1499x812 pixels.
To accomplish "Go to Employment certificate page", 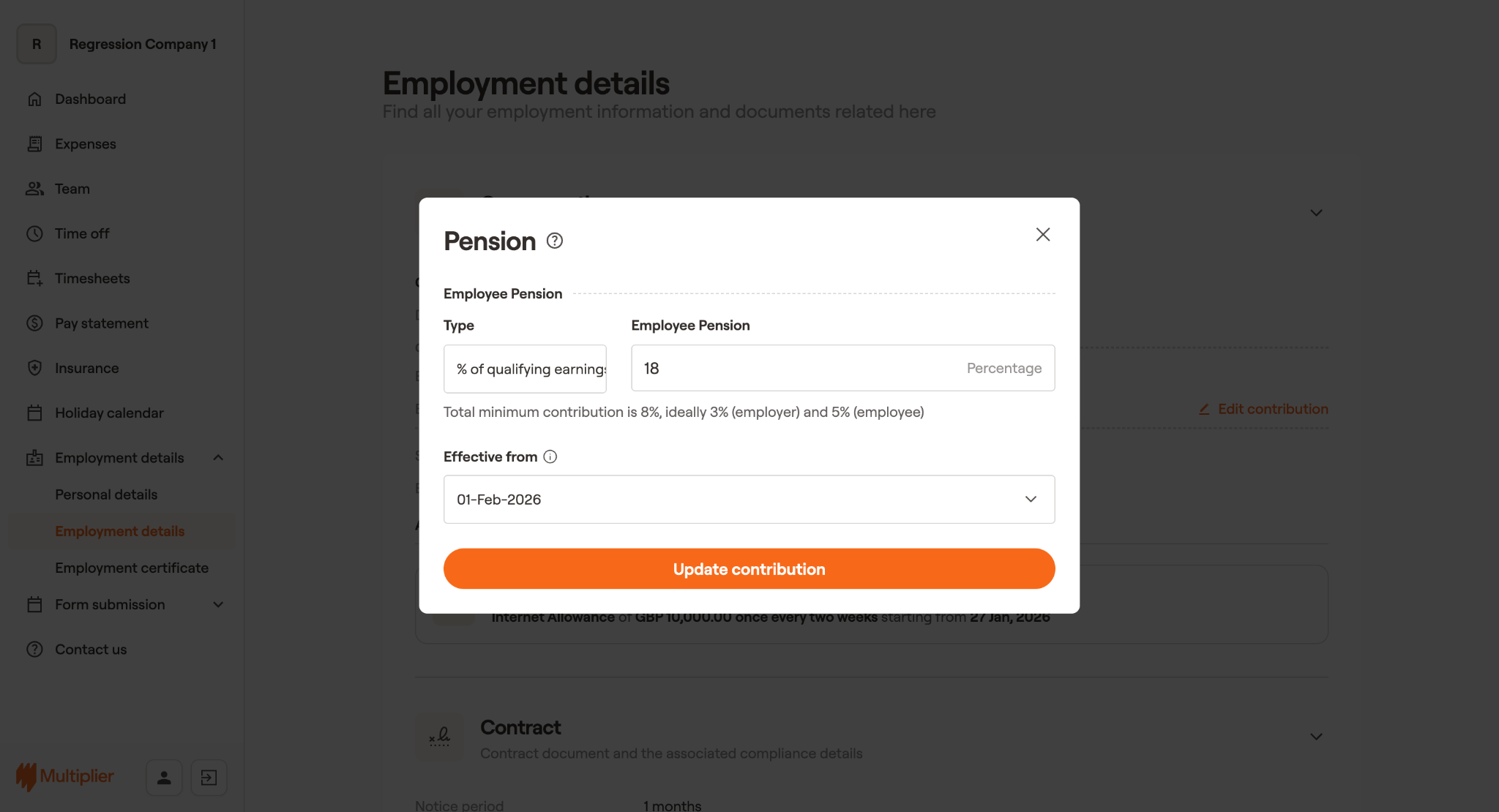I will [x=132, y=568].
